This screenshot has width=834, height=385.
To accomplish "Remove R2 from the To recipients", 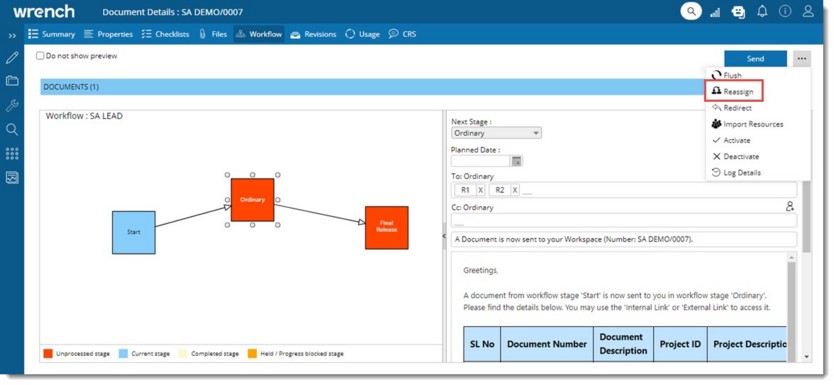I will [x=514, y=190].
